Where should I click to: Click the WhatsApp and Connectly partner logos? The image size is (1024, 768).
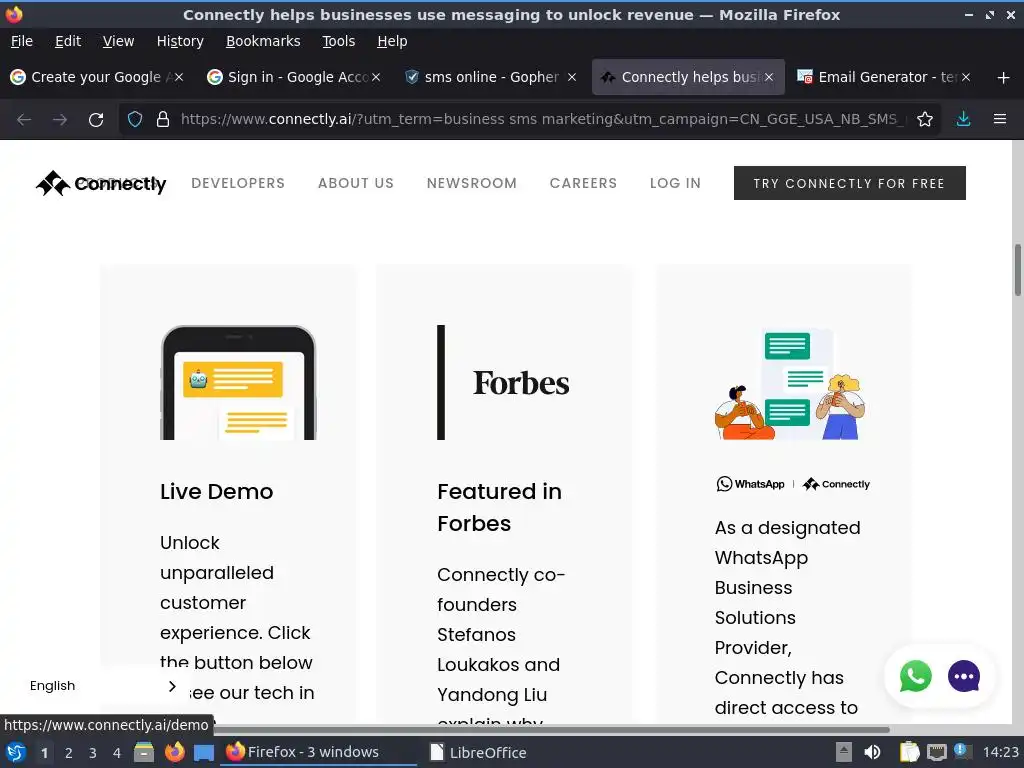tap(793, 484)
